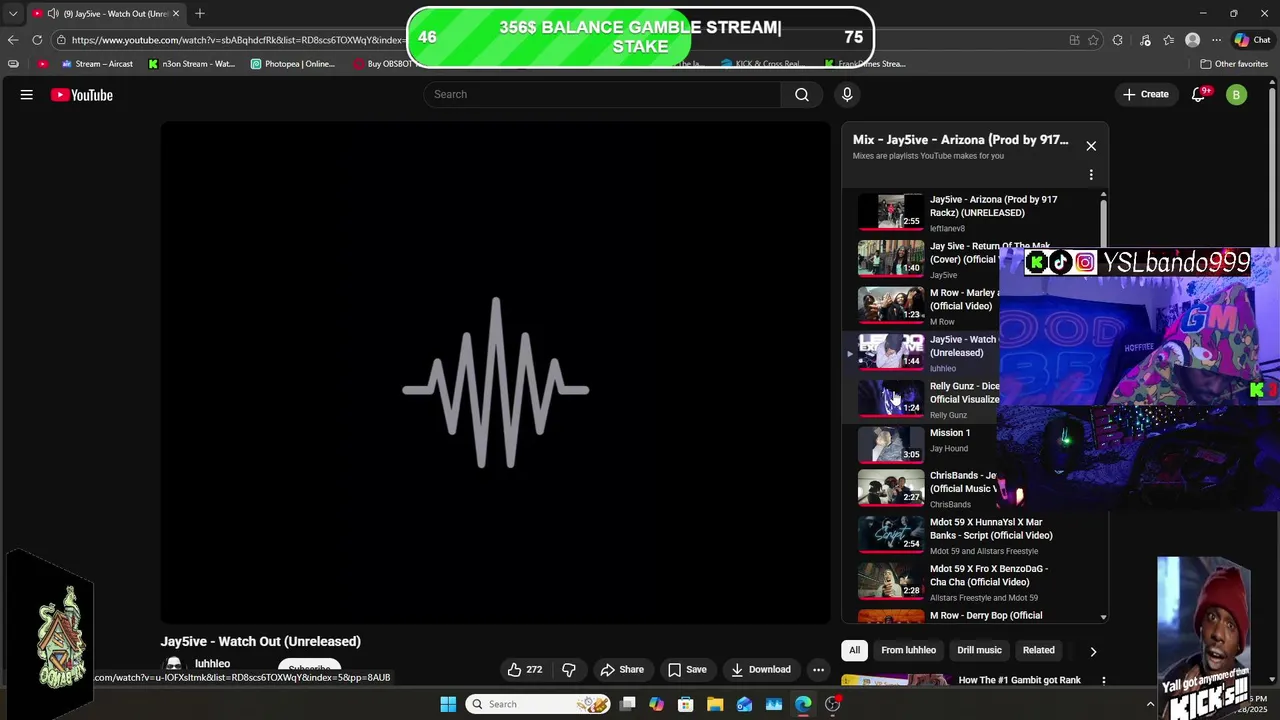Start voice search with the microphone
Viewport: 1280px width, 720px height.
point(847,94)
